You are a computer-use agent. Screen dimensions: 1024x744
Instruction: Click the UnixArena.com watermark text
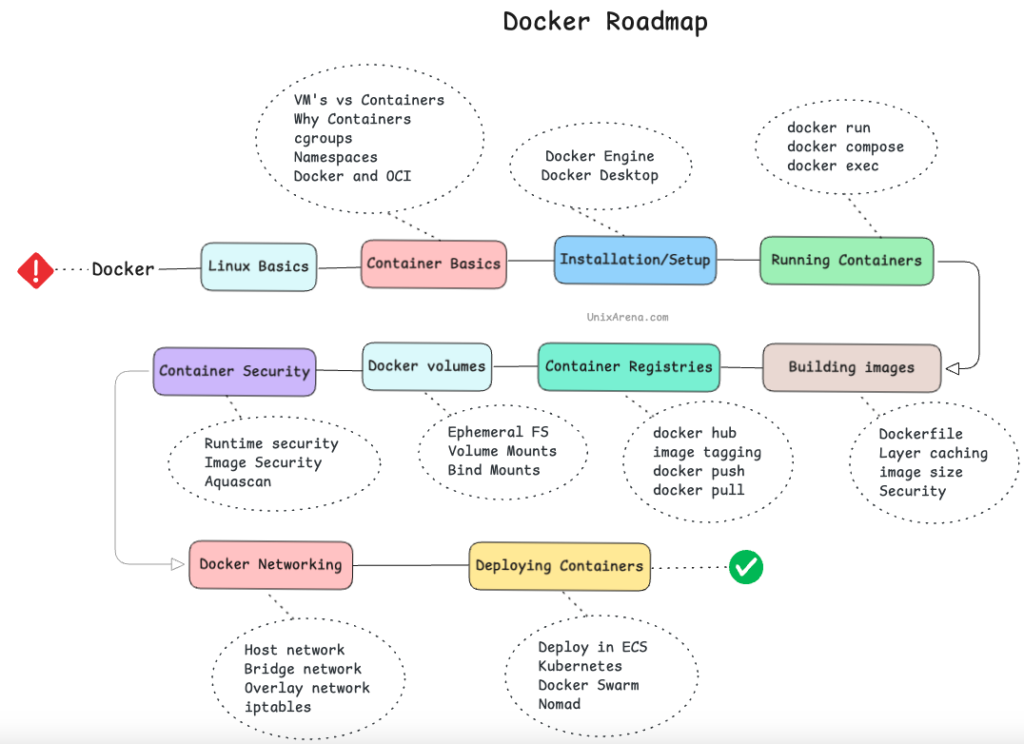pos(628,317)
